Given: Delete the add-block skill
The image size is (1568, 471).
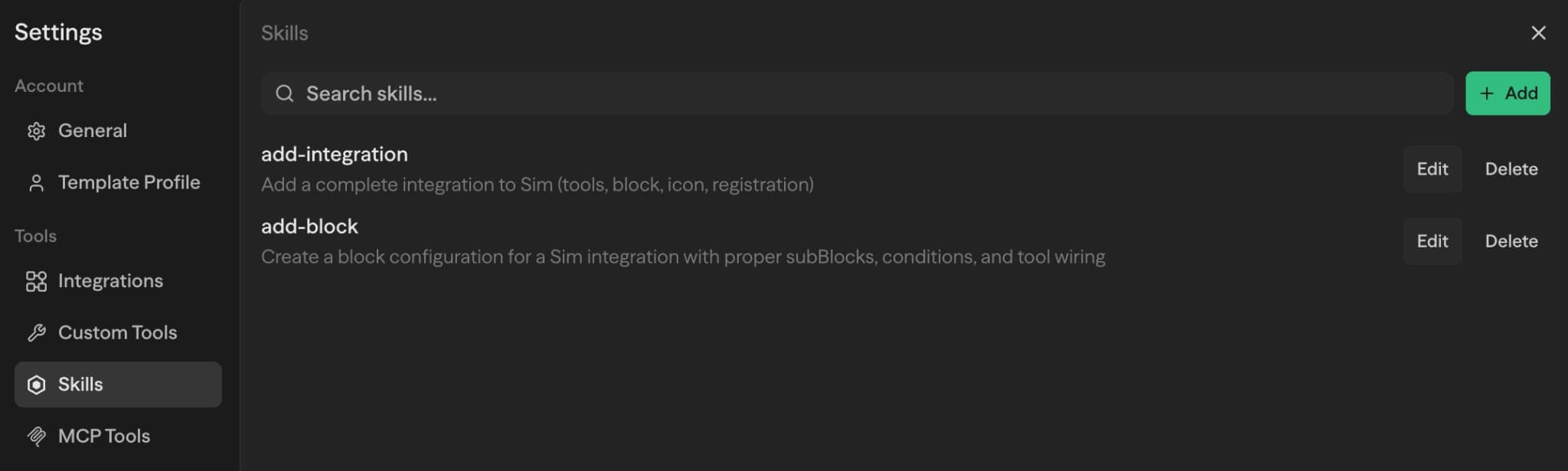Looking at the screenshot, I should [x=1511, y=241].
